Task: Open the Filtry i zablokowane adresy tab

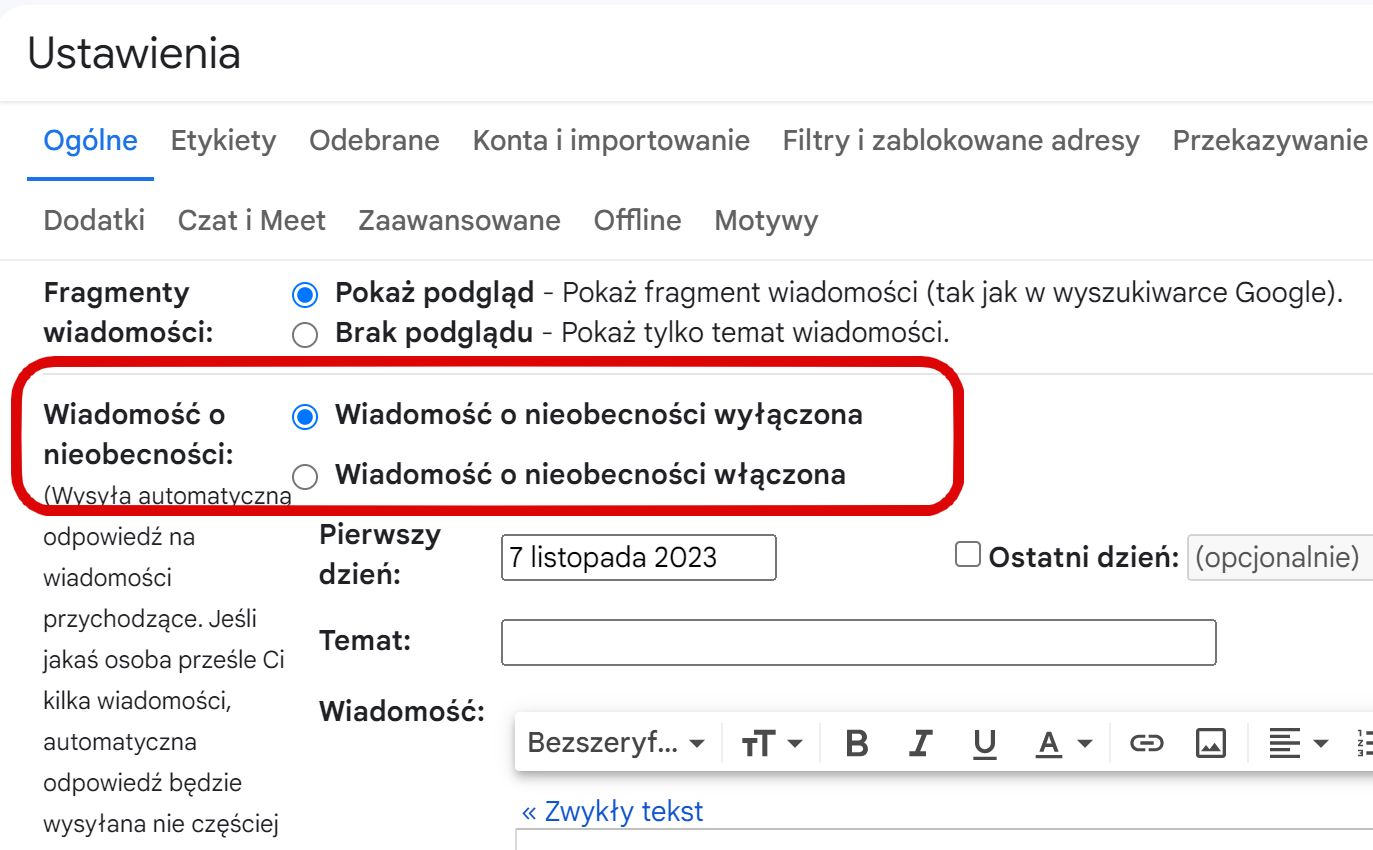Action: pyautogui.click(x=961, y=141)
